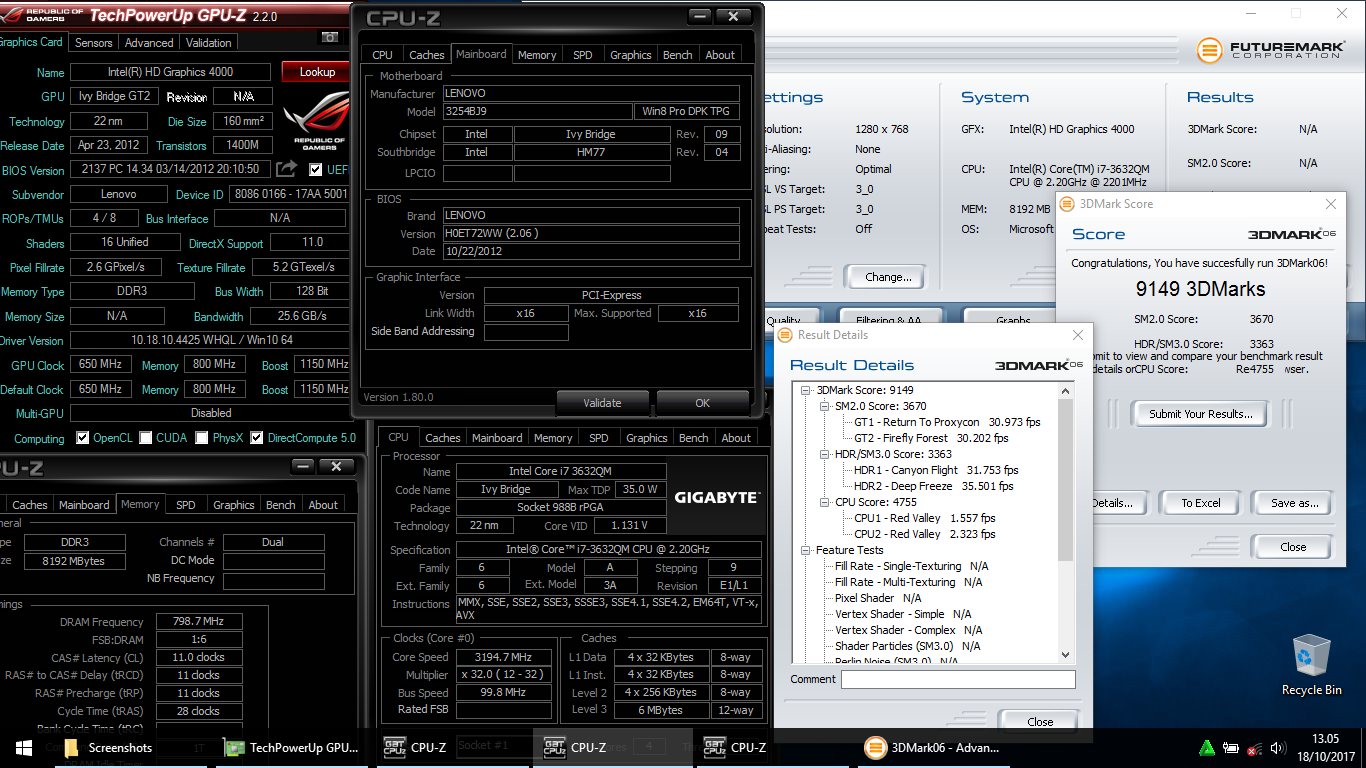Click the GPU-Z screenshot camera icon
The width and height of the screenshot is (1366, 768).
[329, 38]
